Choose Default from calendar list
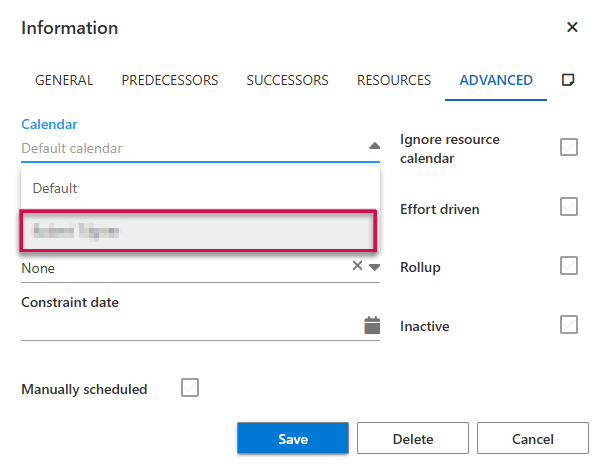 coord(200,189)
